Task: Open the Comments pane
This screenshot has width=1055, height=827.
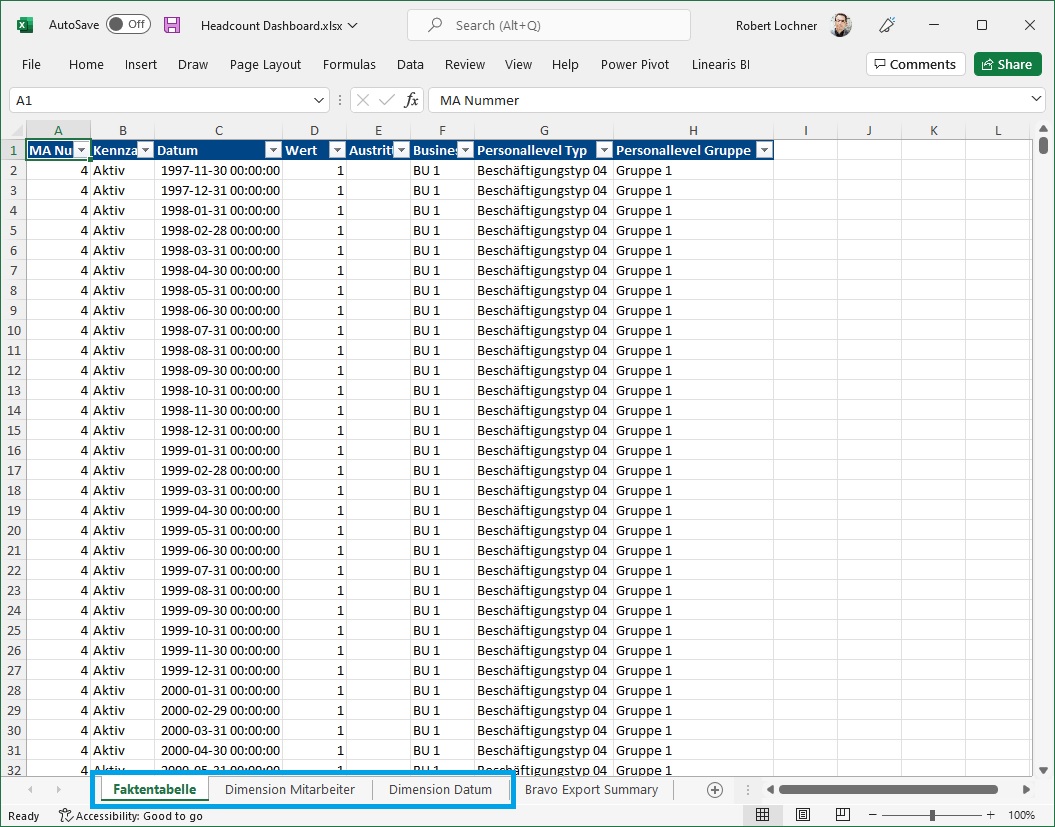Action: point(915,63)
